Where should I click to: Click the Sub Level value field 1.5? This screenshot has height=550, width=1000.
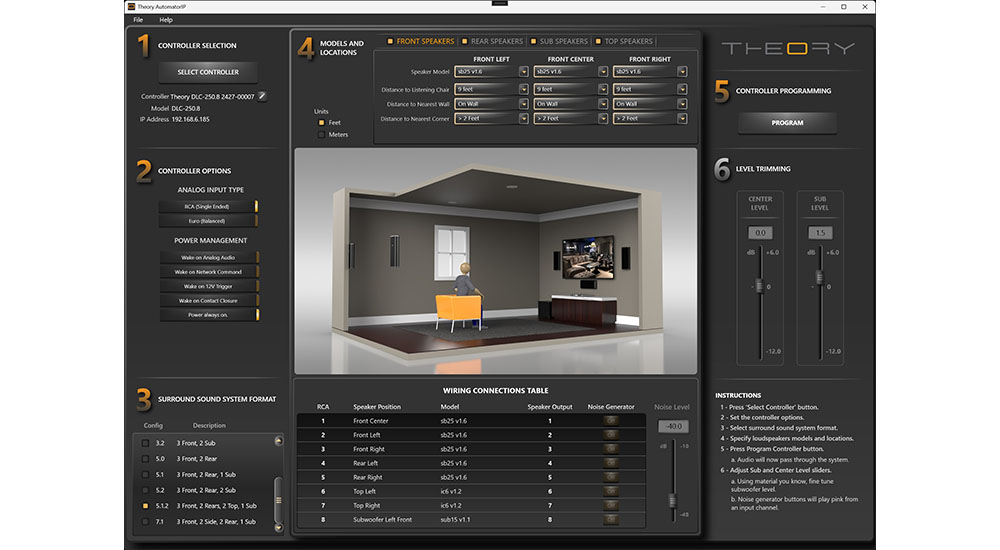pos(820,233)
